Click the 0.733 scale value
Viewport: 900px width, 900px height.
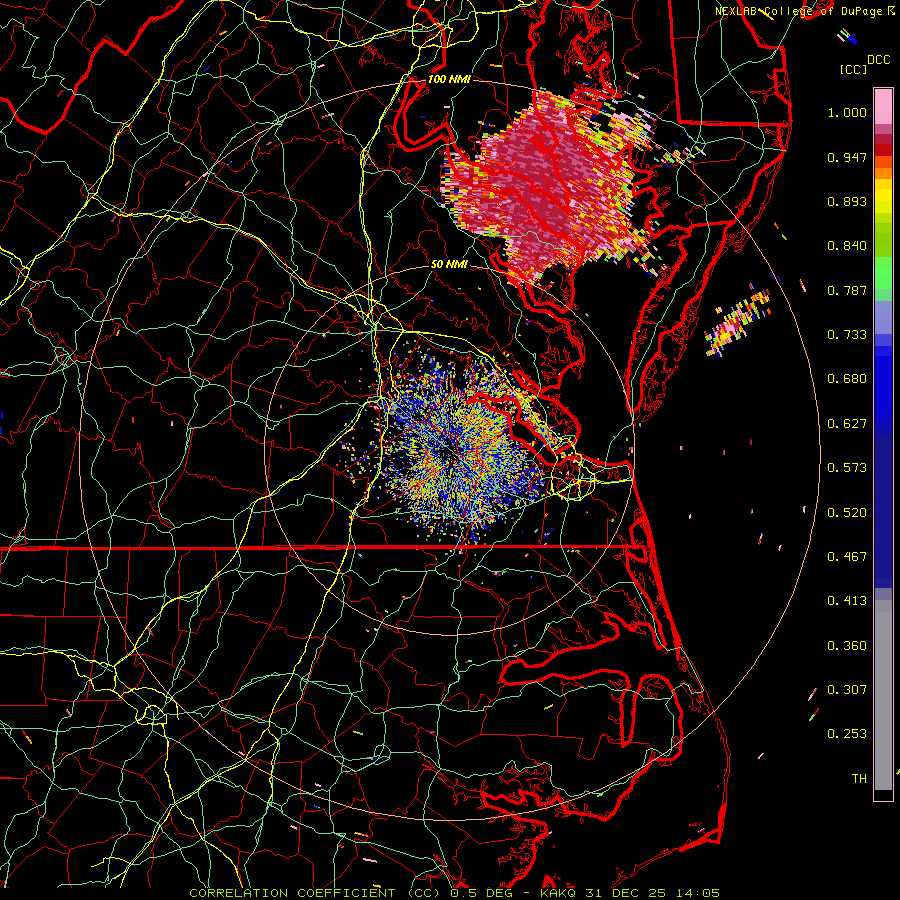[x=847, y=335]
